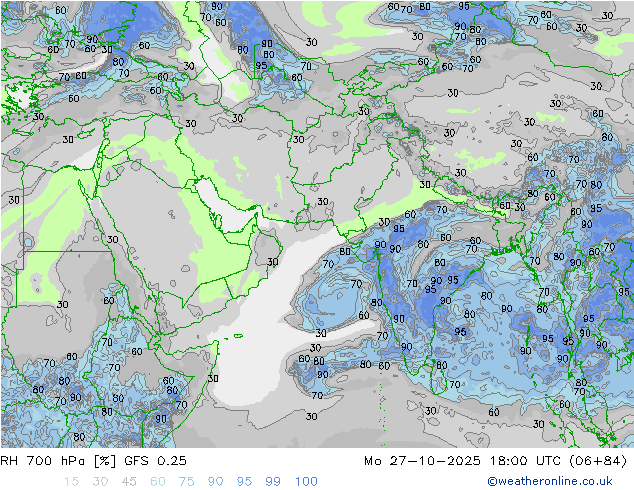Click the 'RH 700 hPa [%]' title text

click(x=58, y=461)
